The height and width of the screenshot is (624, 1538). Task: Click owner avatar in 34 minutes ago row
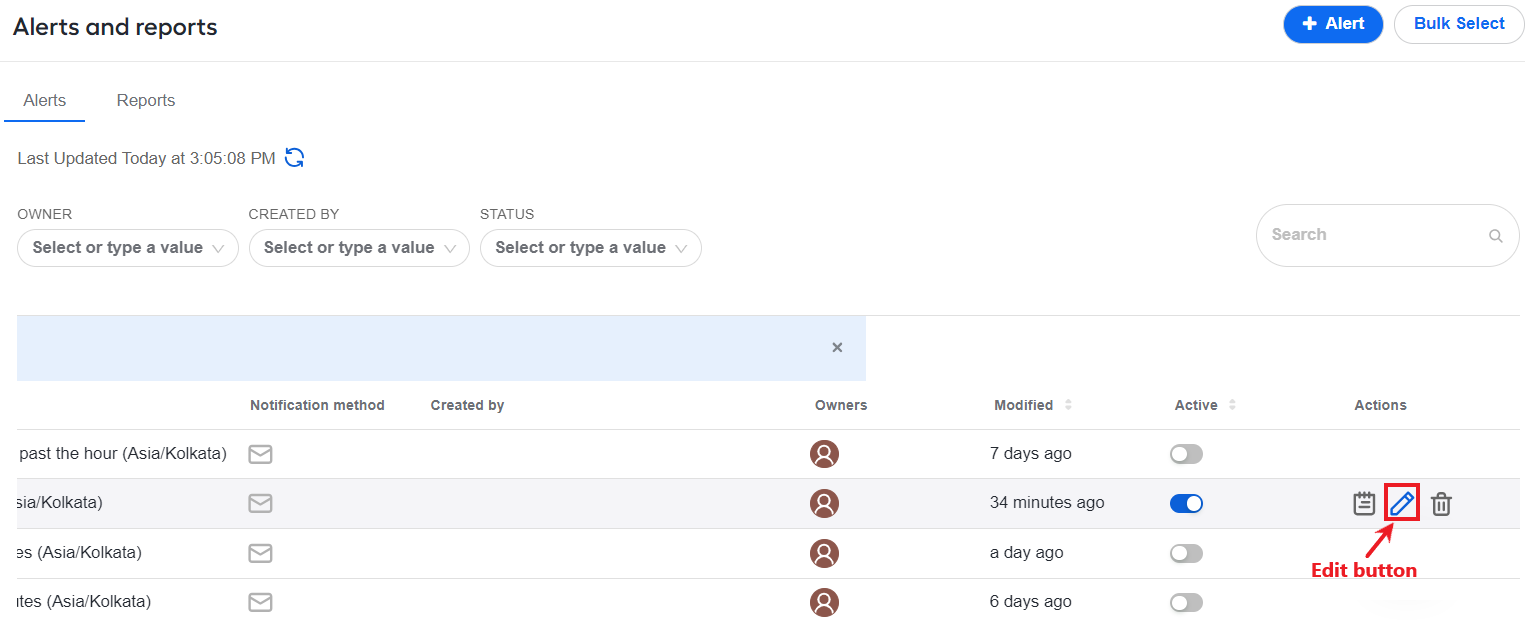(824, 503)
